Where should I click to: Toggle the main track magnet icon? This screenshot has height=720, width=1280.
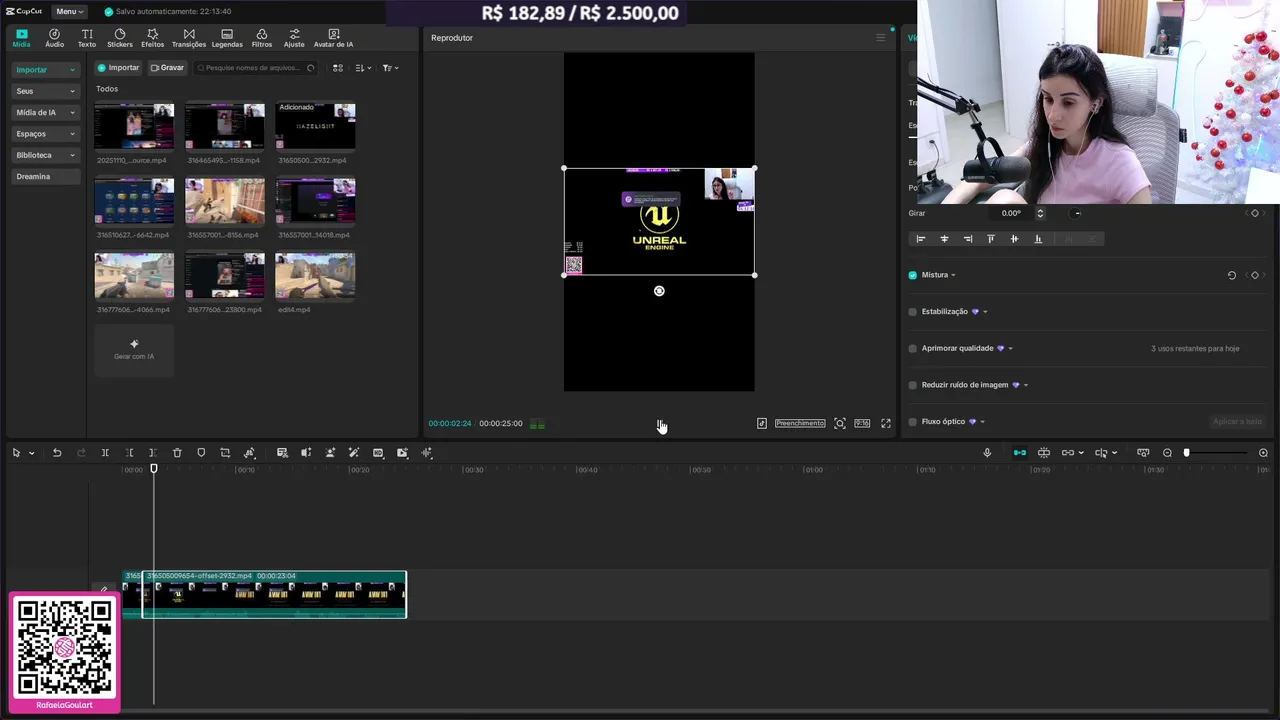point(1020,453)
